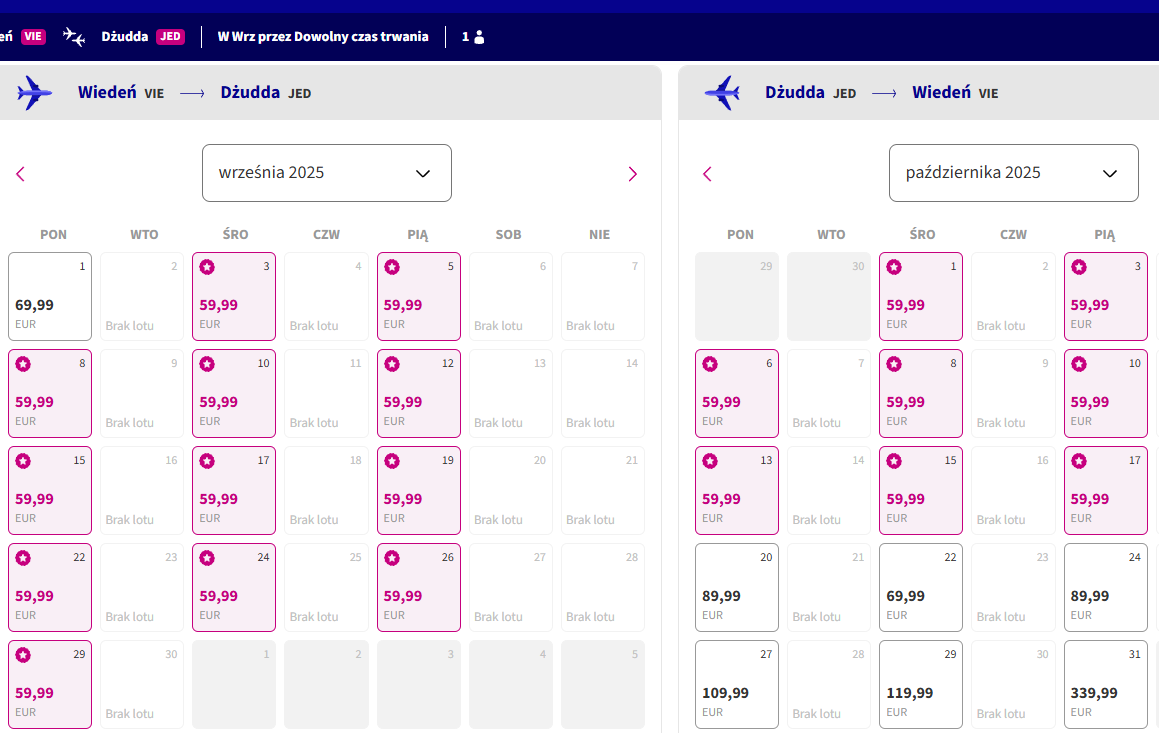
Task: Go to next month in outbound calendar
Action: [x=632, y=174]
